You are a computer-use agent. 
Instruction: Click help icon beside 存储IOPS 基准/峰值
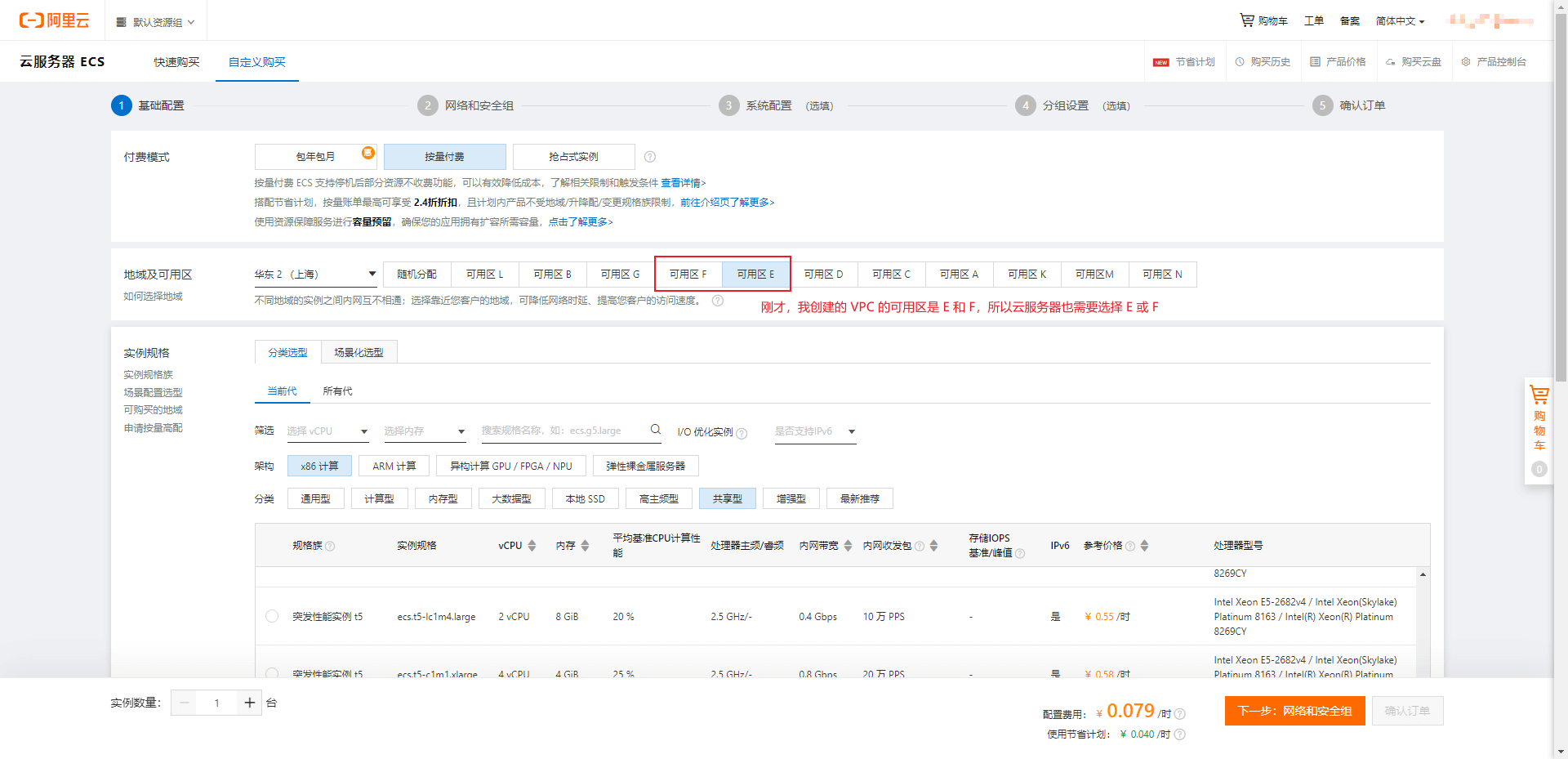click(1019, 554)
